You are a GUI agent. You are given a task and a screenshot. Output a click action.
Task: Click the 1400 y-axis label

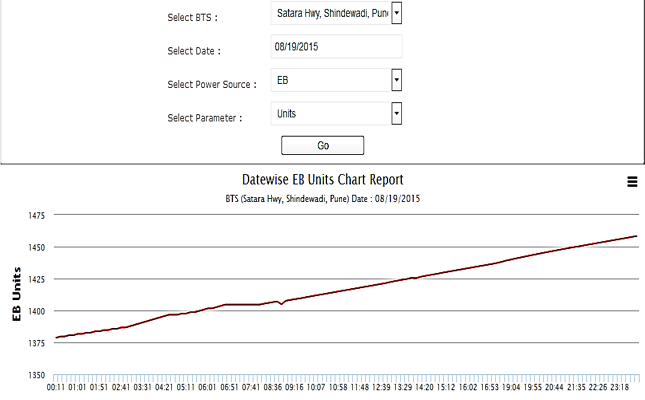click(x=38, y=311)
